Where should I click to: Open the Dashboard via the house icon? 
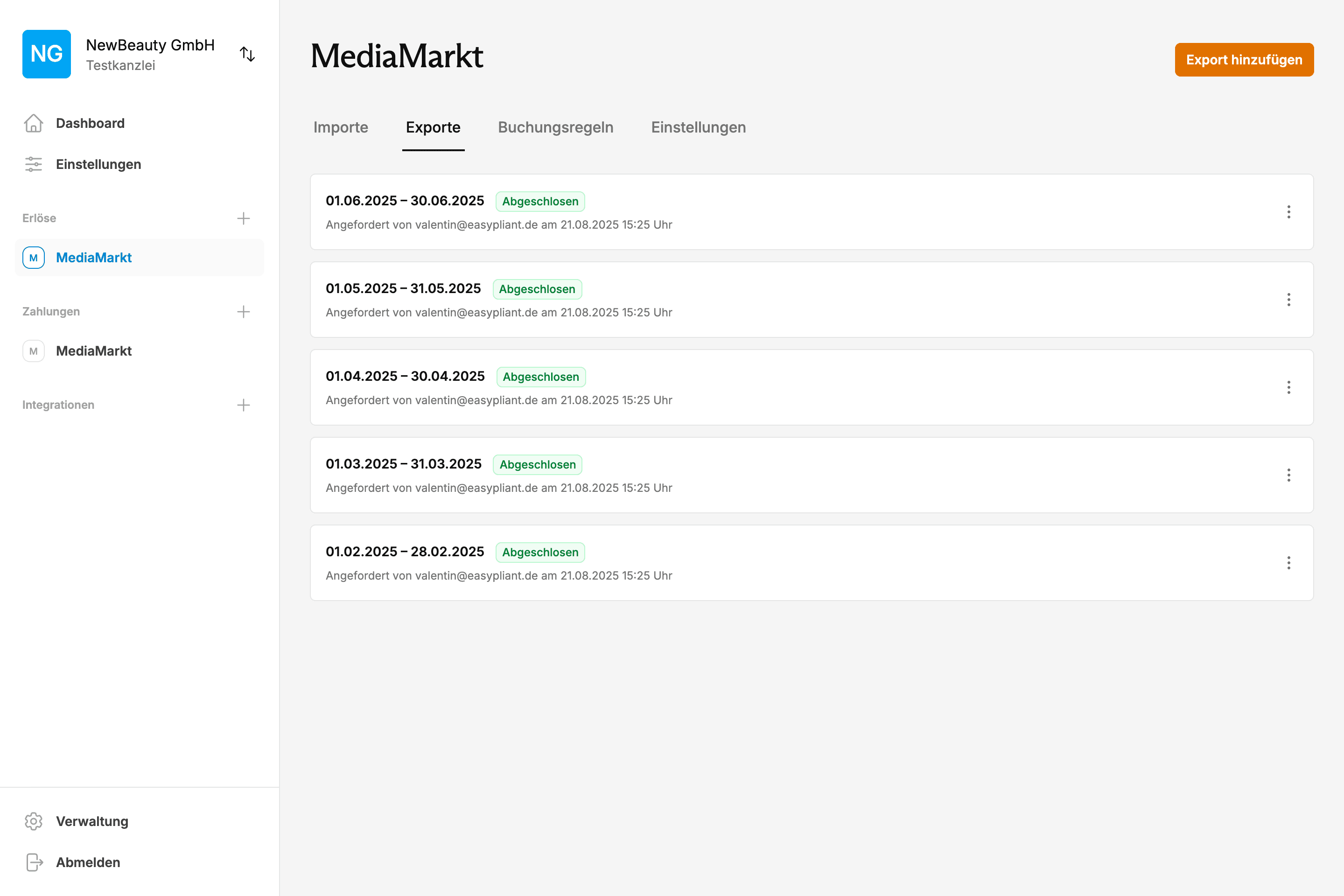tap(34, 123)
